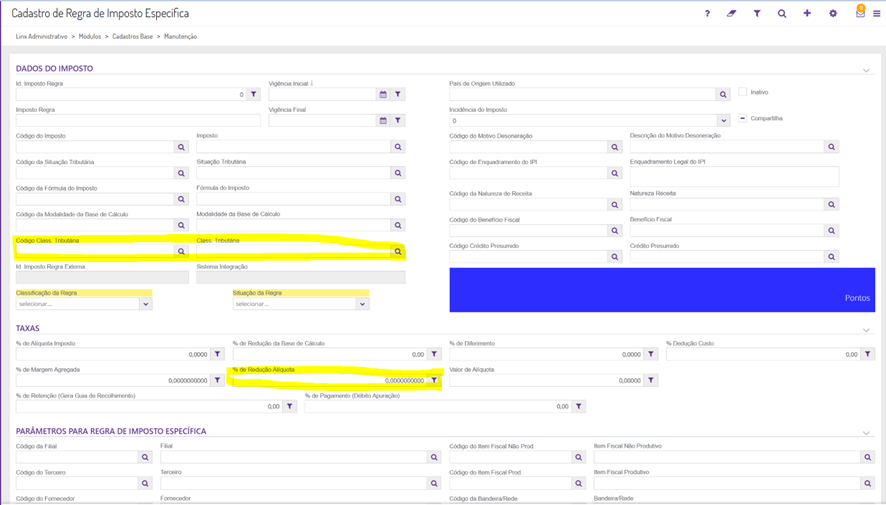The image size is (886, 505).
Task: Click the eraser clear-form icon
Action: click(x=731, y=14)
